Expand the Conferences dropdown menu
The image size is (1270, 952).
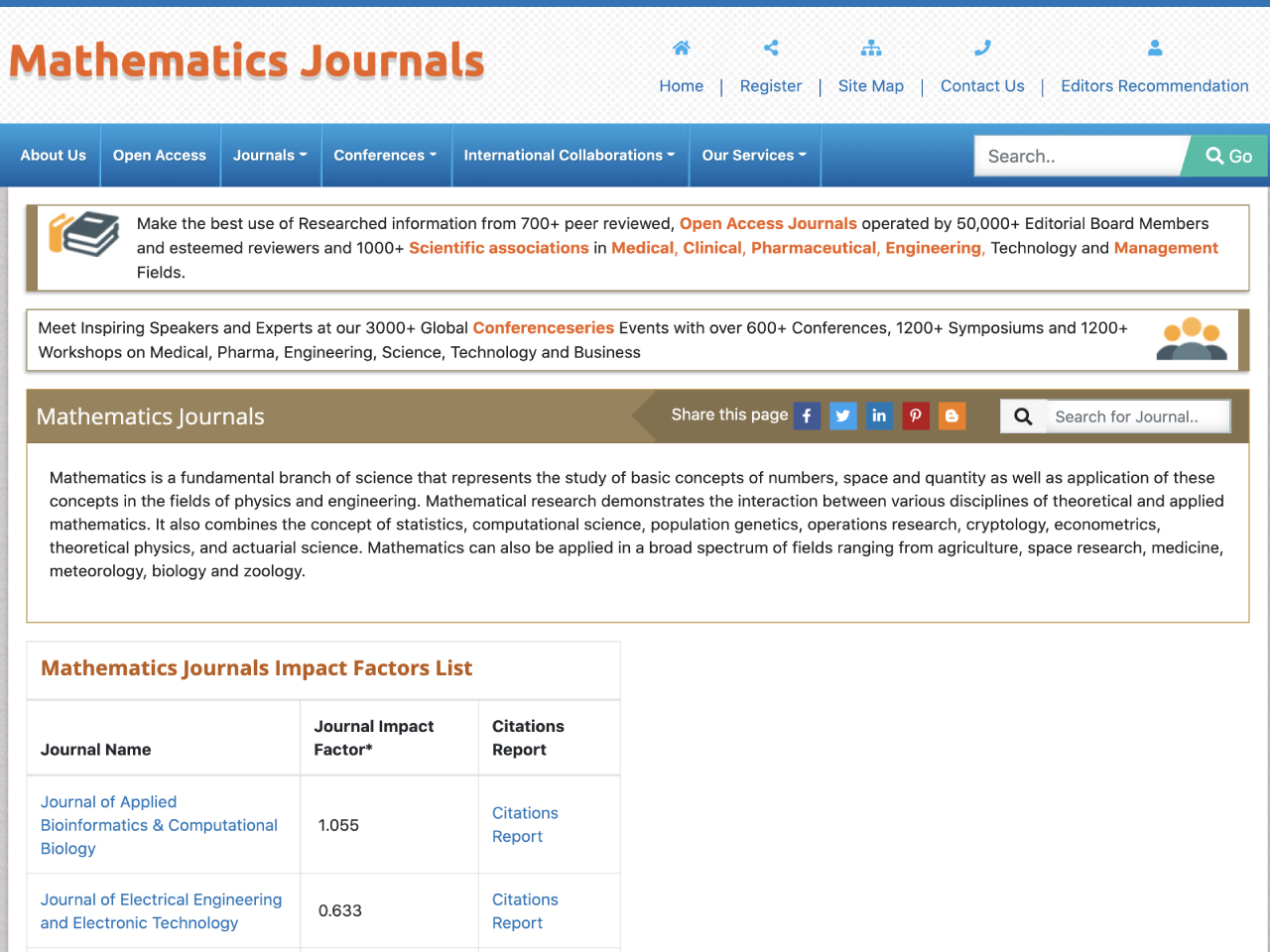pos(385,156)
